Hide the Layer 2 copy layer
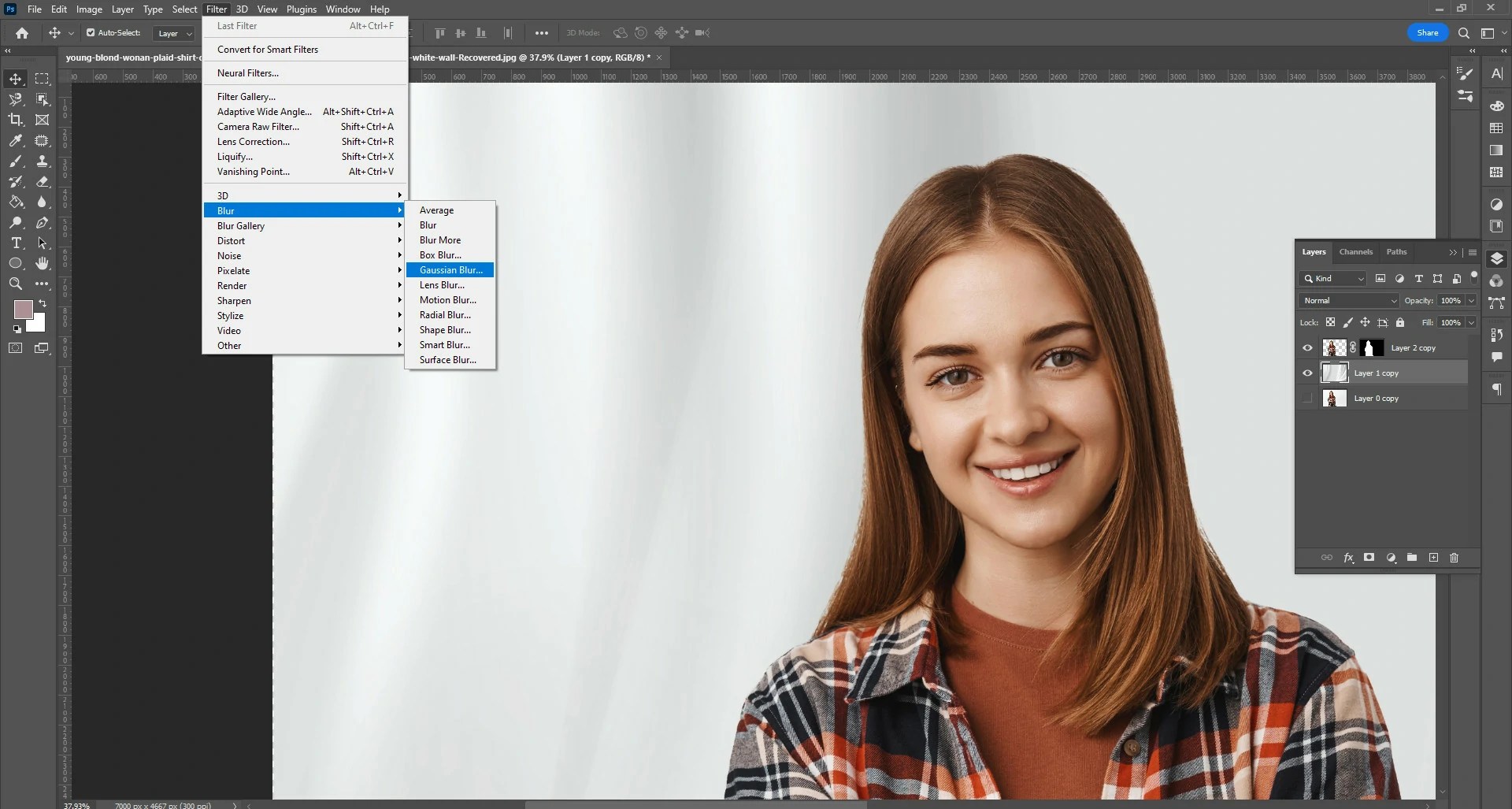Screen dimensions: 1512x809 (x=1307, y=347)
